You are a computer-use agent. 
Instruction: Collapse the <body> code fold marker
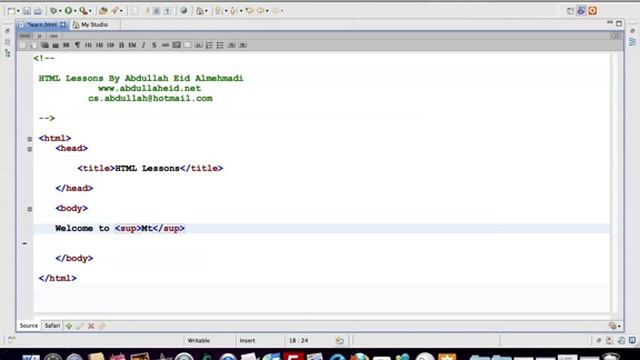[30, 209]
